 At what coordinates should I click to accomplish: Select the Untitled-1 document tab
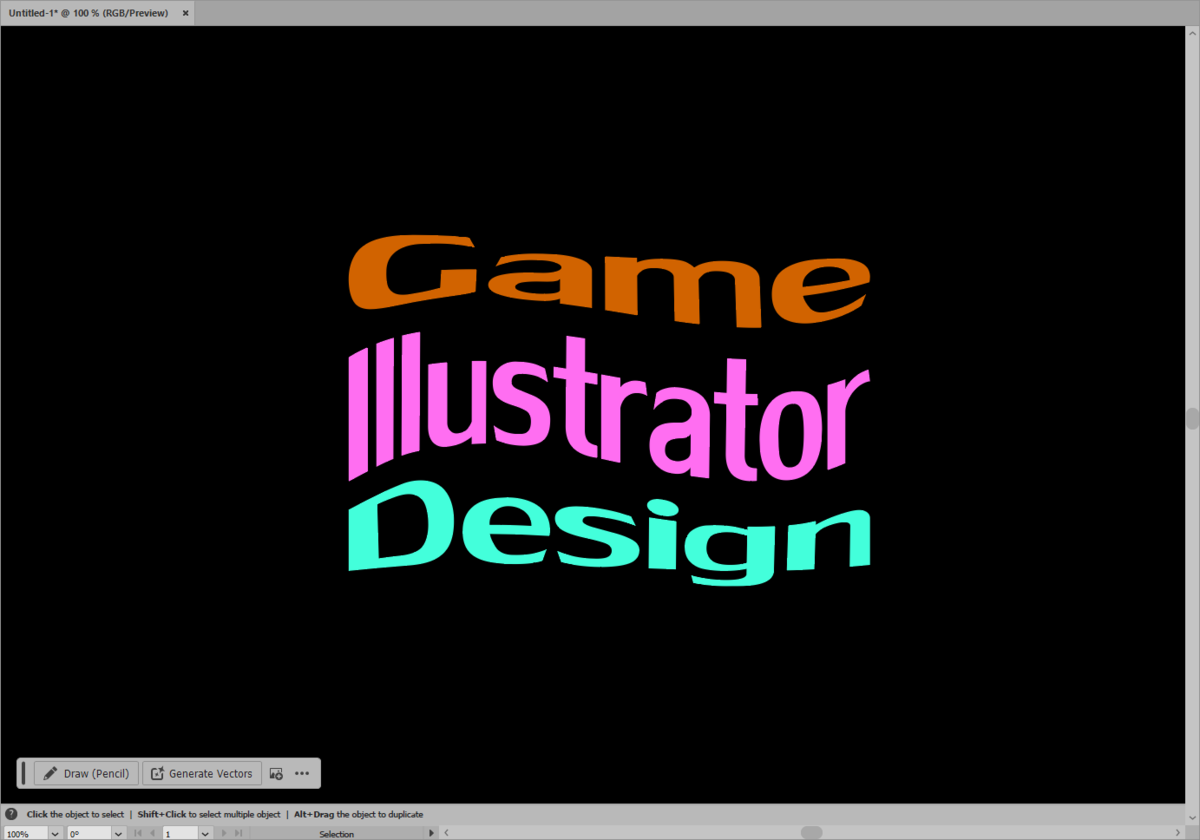tap(98, 13)
